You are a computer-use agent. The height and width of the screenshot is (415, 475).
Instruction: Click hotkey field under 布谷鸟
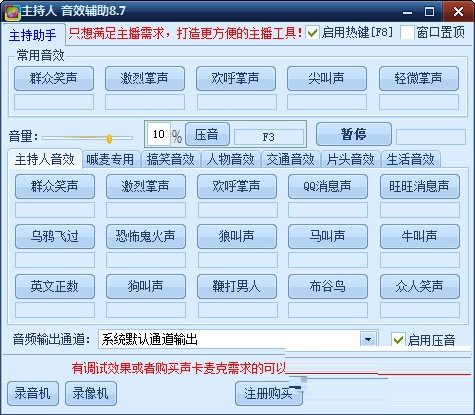point(328,310)
